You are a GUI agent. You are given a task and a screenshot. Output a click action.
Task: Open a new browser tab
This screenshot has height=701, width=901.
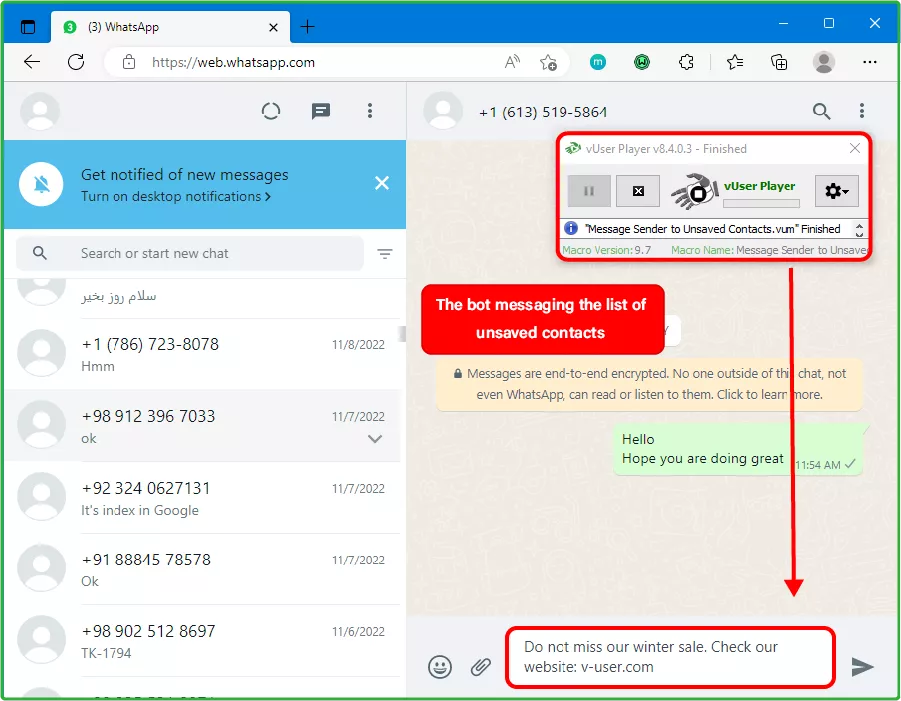point(307,26)
